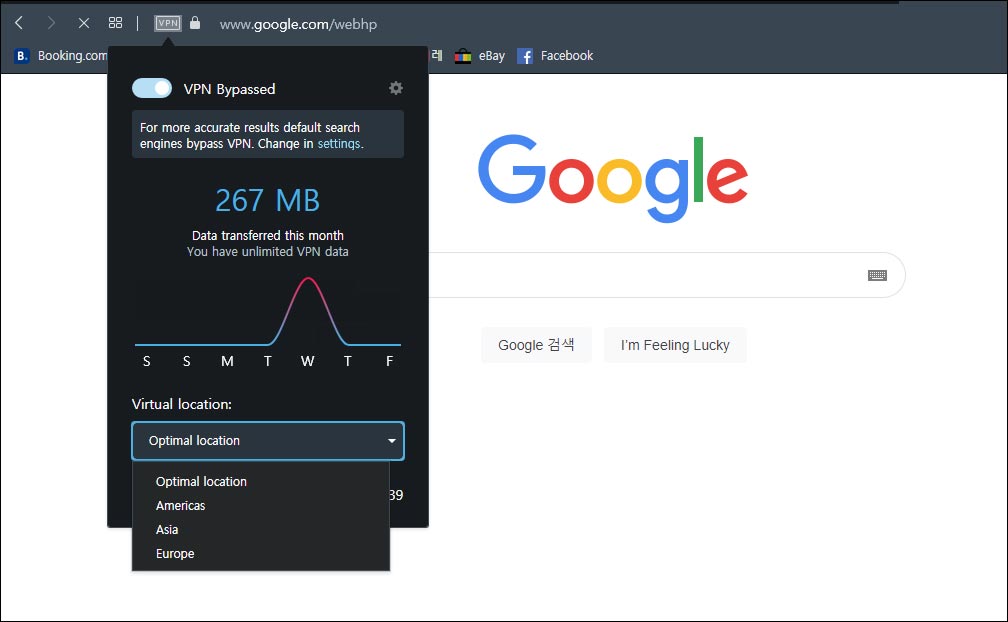Go back with the browser back arrow
1008x622 pixels.
pos(19,23)
